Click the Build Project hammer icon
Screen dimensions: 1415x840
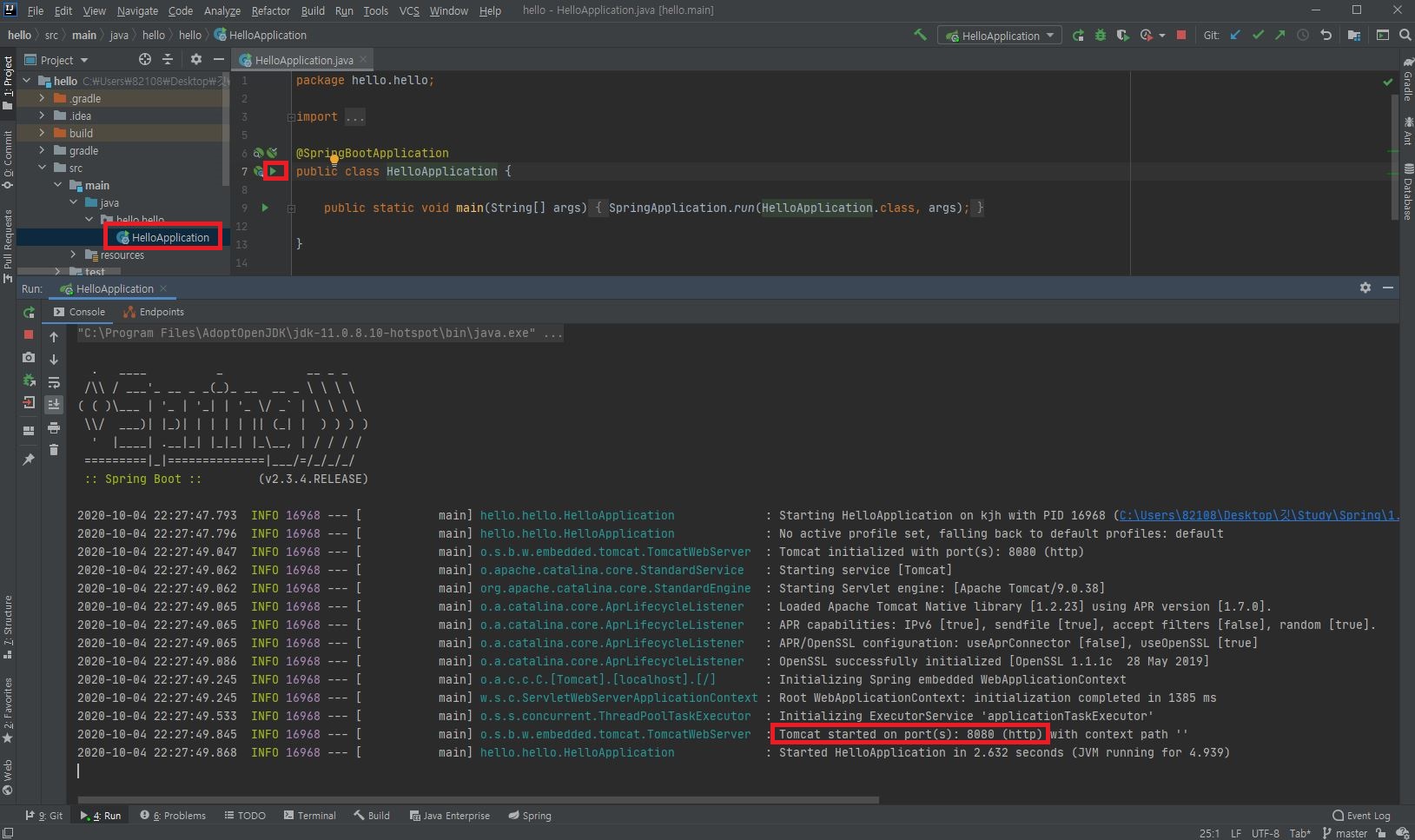920,35
